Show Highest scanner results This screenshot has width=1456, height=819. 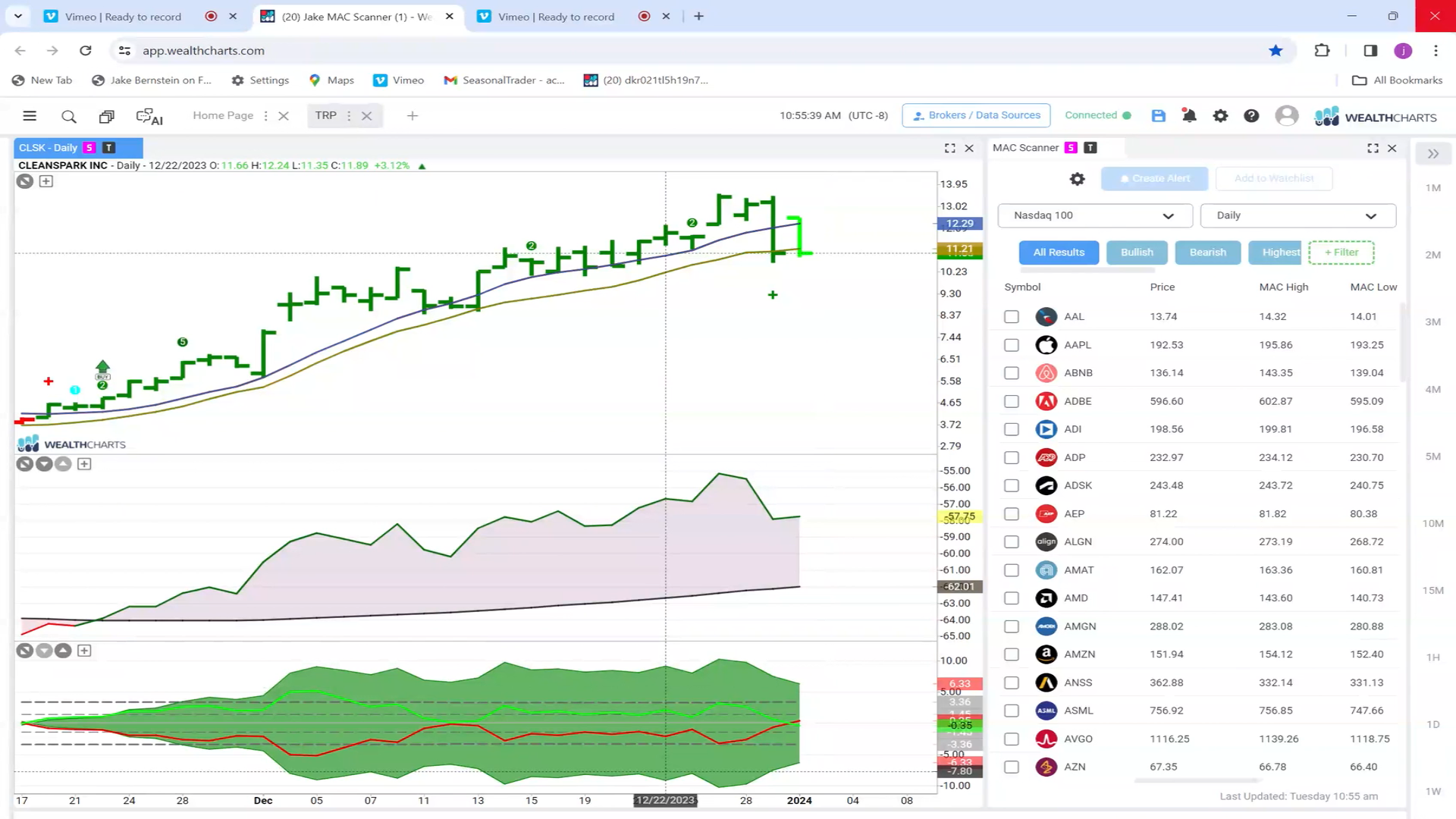point(1276,253)
